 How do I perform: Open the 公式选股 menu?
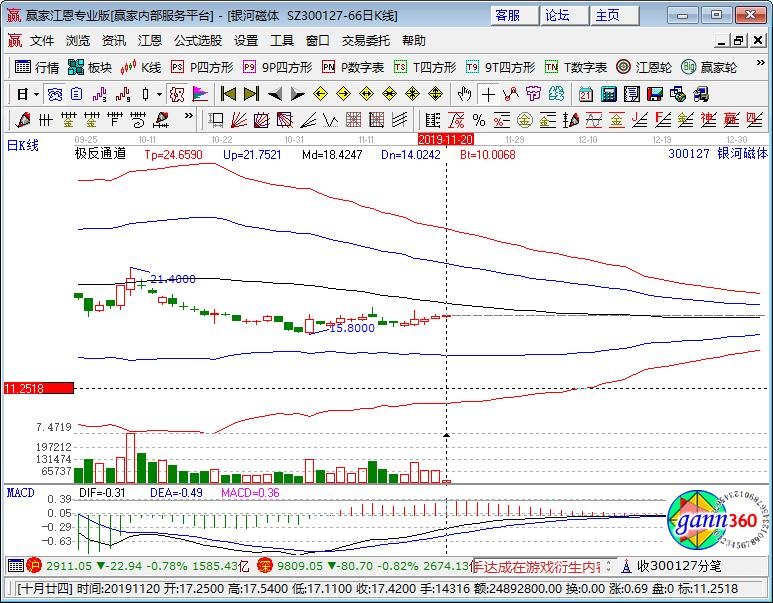[x=198, y=40]
